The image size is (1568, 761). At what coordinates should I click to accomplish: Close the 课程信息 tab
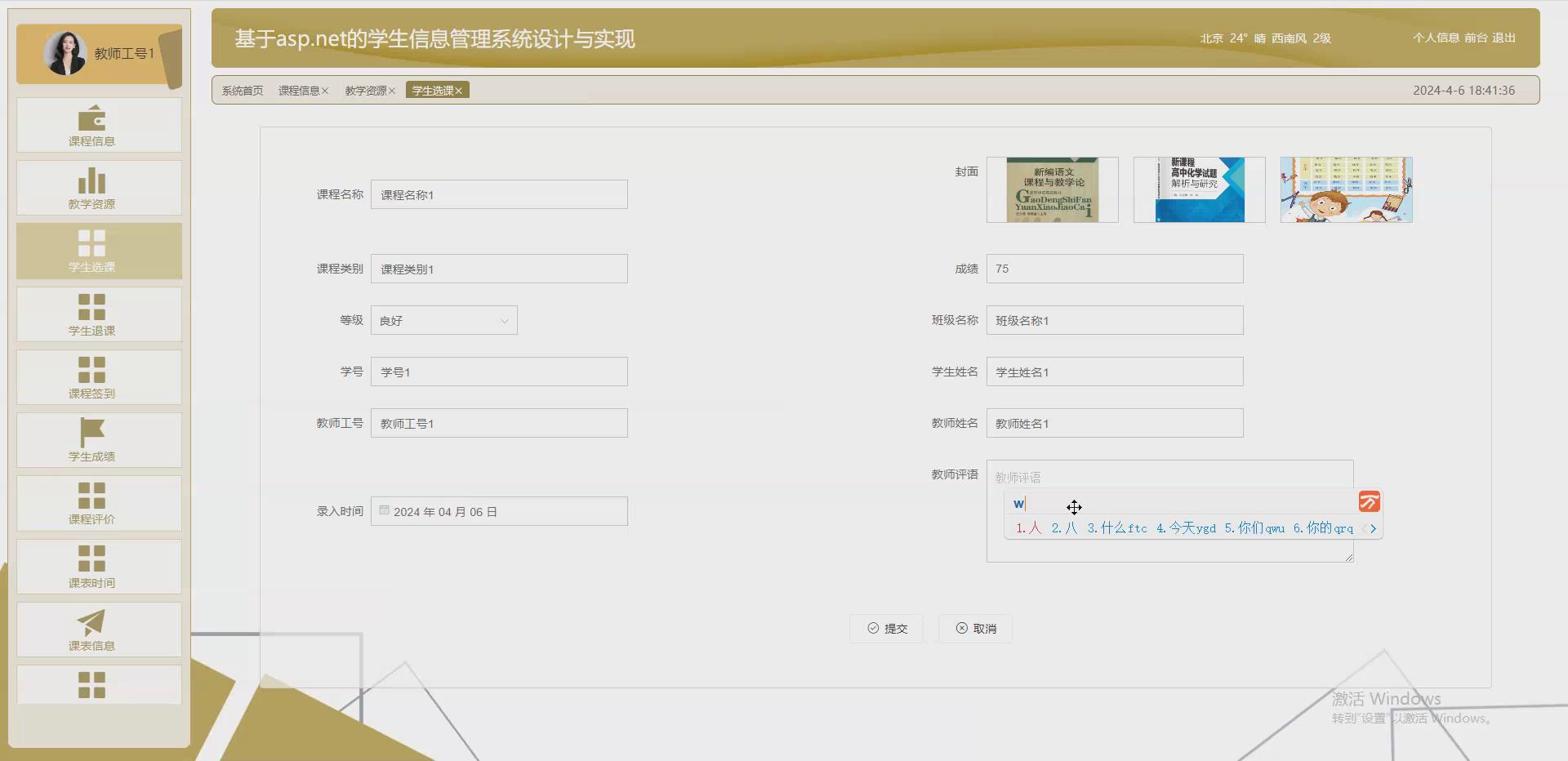point(325,91)
